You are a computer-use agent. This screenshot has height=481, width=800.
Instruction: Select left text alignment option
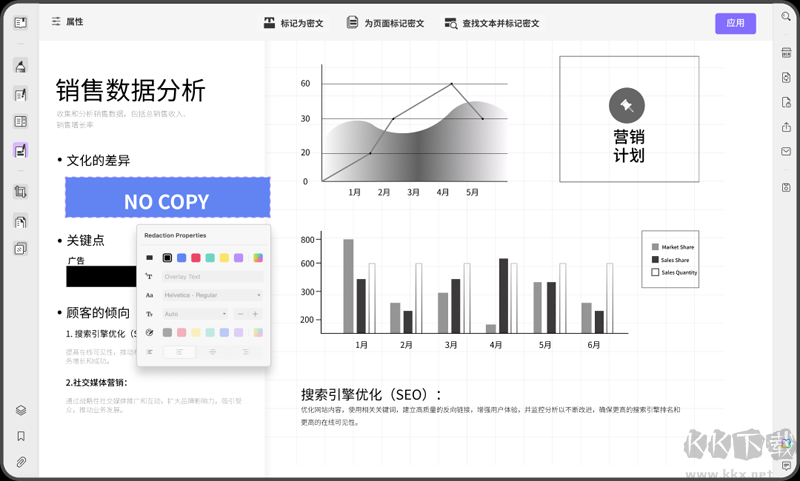[179, 352]
